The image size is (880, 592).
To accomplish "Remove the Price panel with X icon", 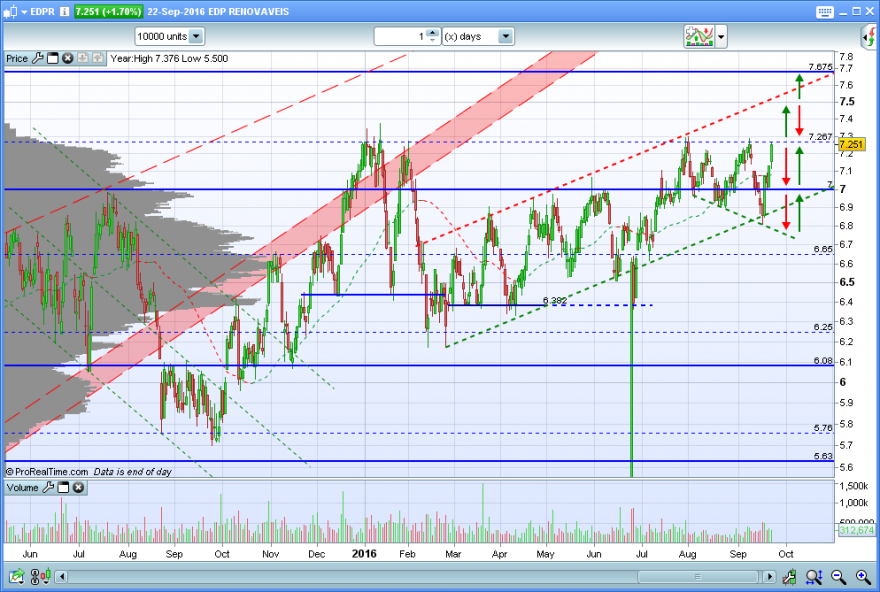I will click(68, 58).
